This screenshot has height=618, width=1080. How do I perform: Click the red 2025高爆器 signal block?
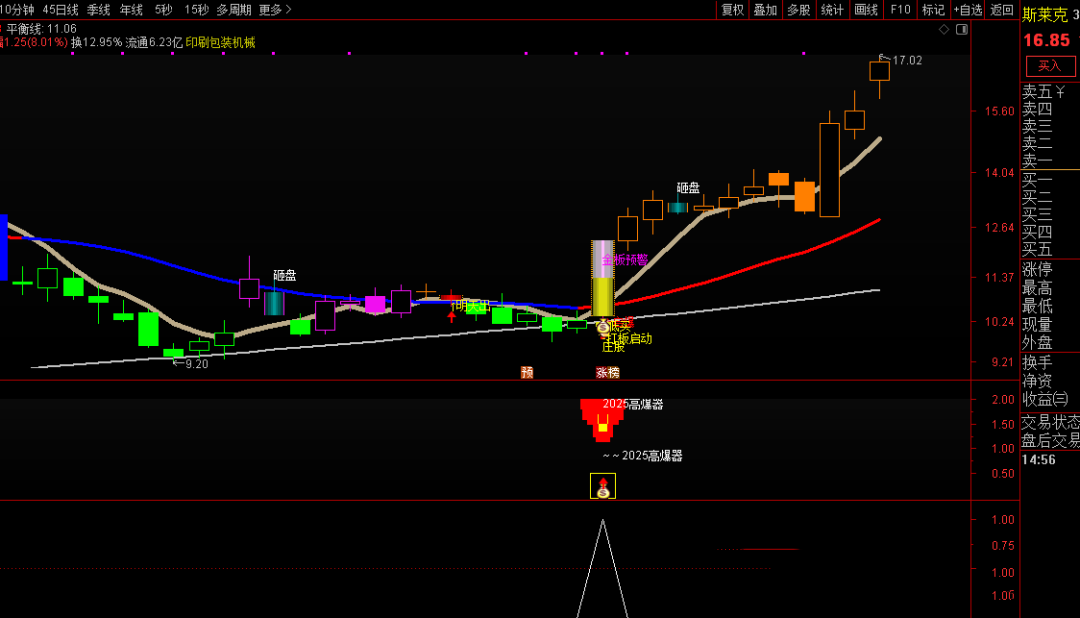pyautogui.click(x=602, y=419)
